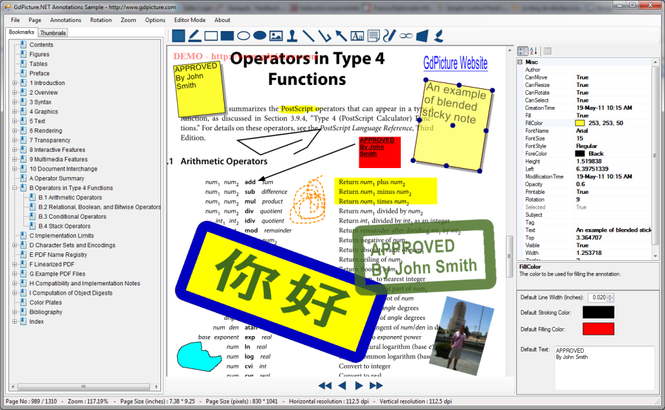
Task: Collapse the Misc property category
Action: pyautogui.click(x=520, y=62)
